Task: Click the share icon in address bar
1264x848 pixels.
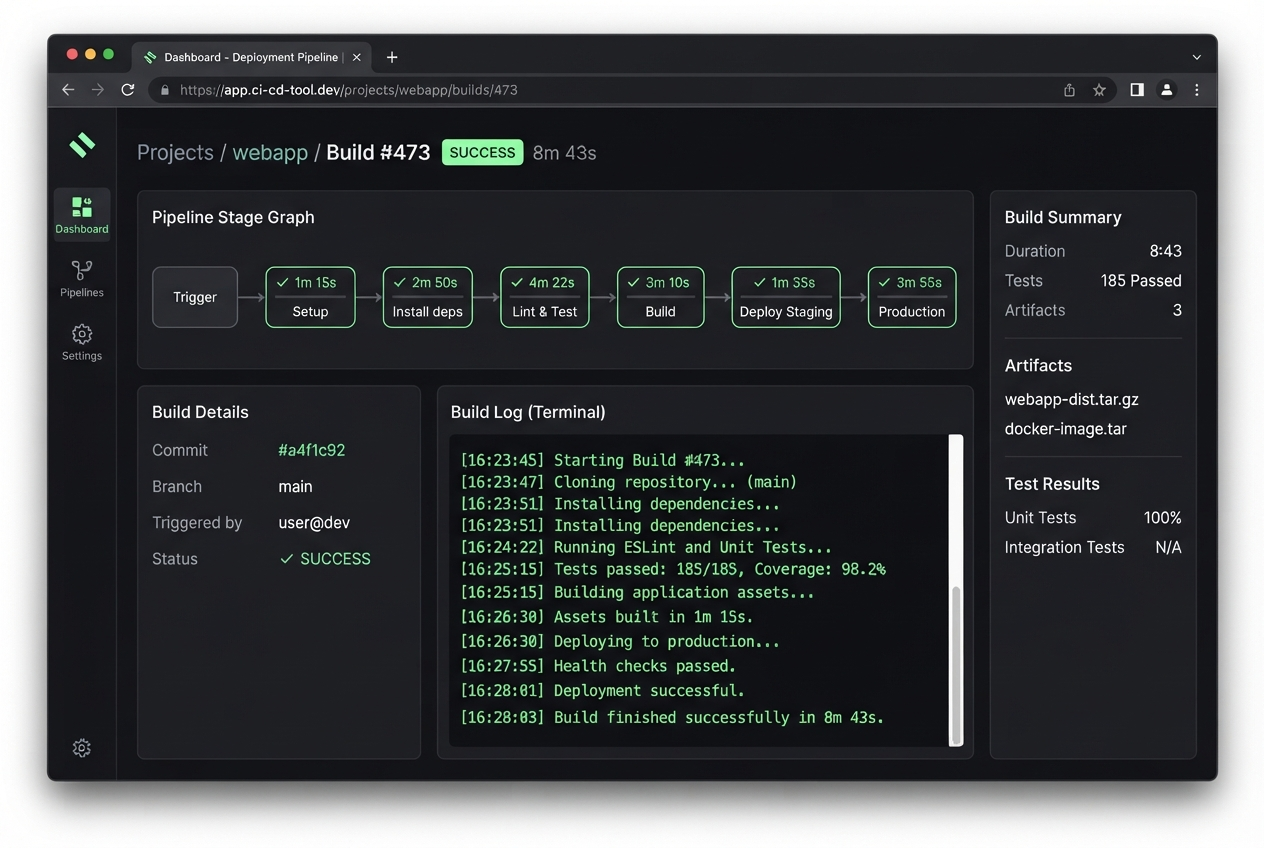Action: (1069, 90)
